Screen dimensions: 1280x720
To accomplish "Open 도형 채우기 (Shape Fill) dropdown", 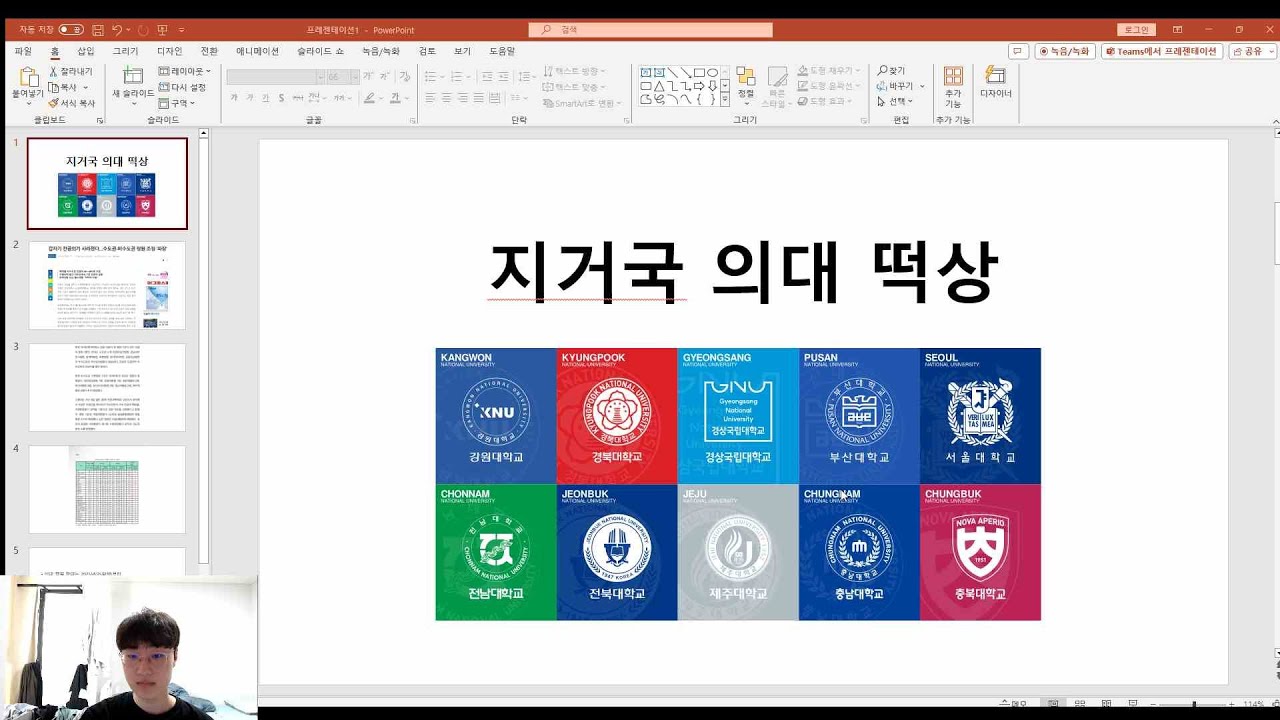I will tap(829, 71).
